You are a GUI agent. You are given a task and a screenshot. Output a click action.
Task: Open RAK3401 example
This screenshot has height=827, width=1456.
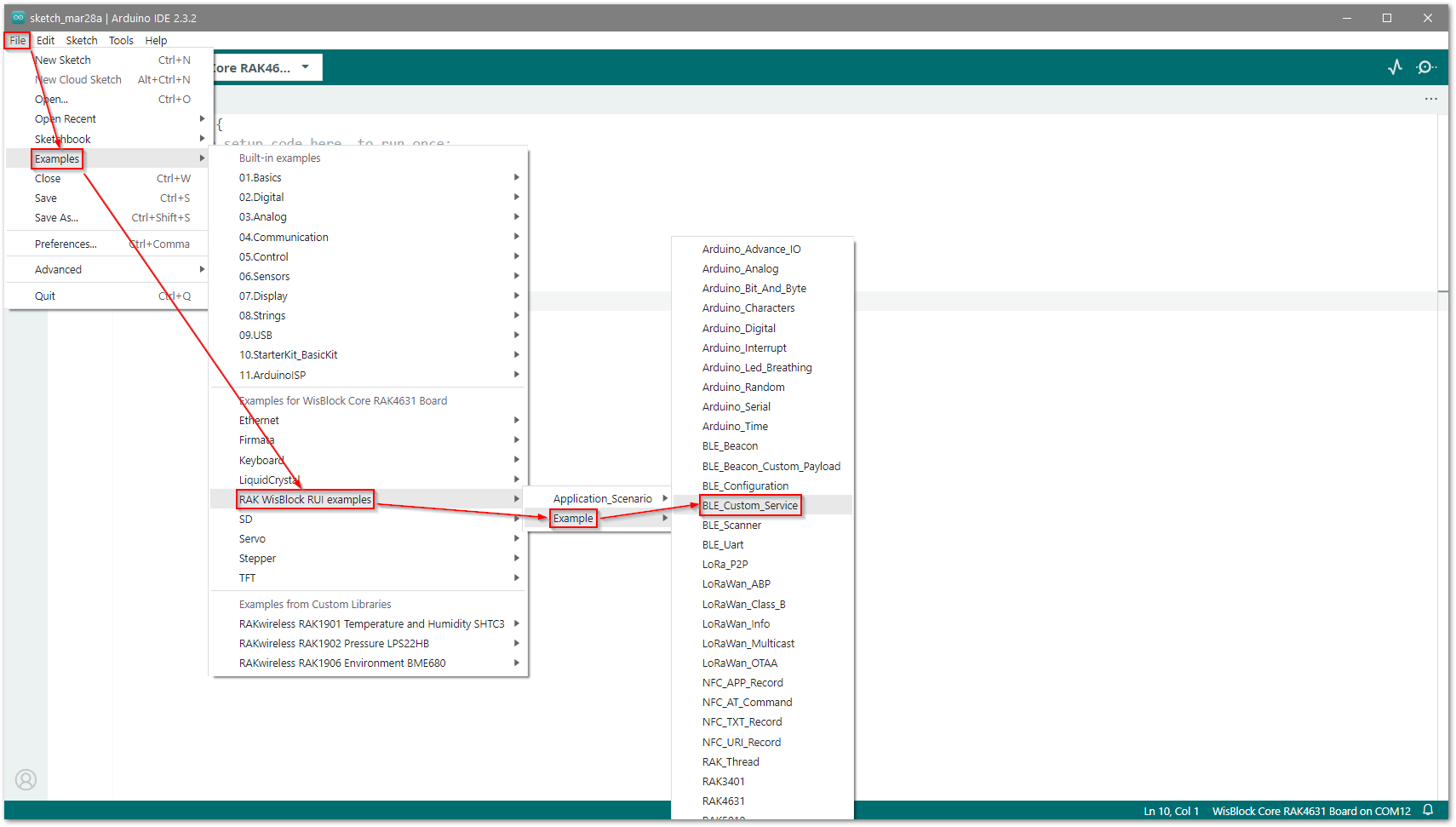[x=763, y=781]
